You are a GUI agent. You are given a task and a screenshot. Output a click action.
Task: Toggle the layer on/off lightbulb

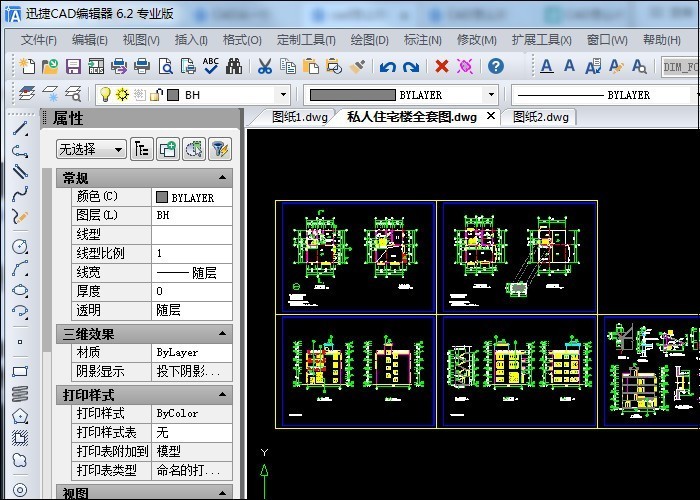[x=105, y=95]
